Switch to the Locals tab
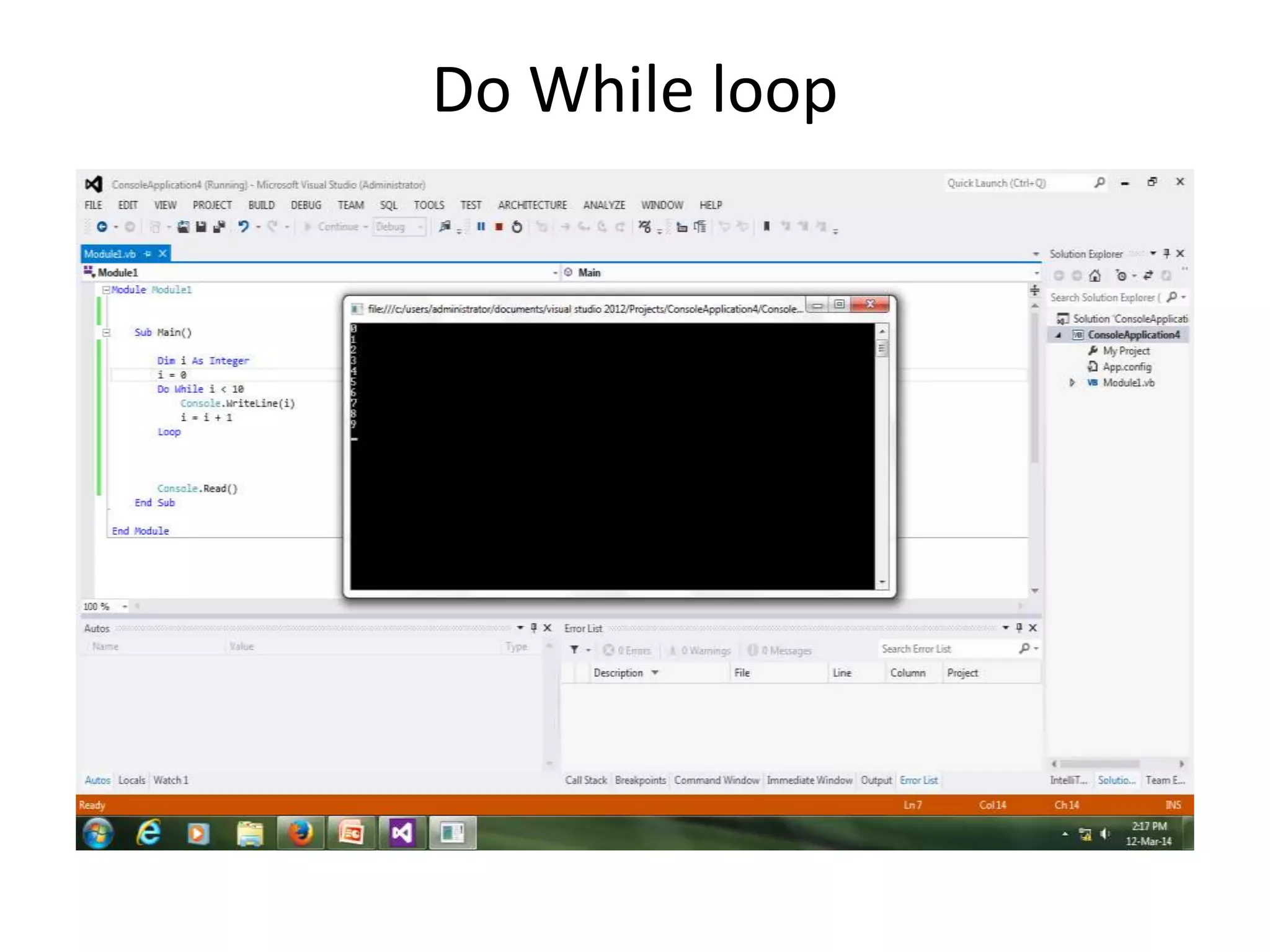This screenshot has width=1270, height=952. pos(131,780)
